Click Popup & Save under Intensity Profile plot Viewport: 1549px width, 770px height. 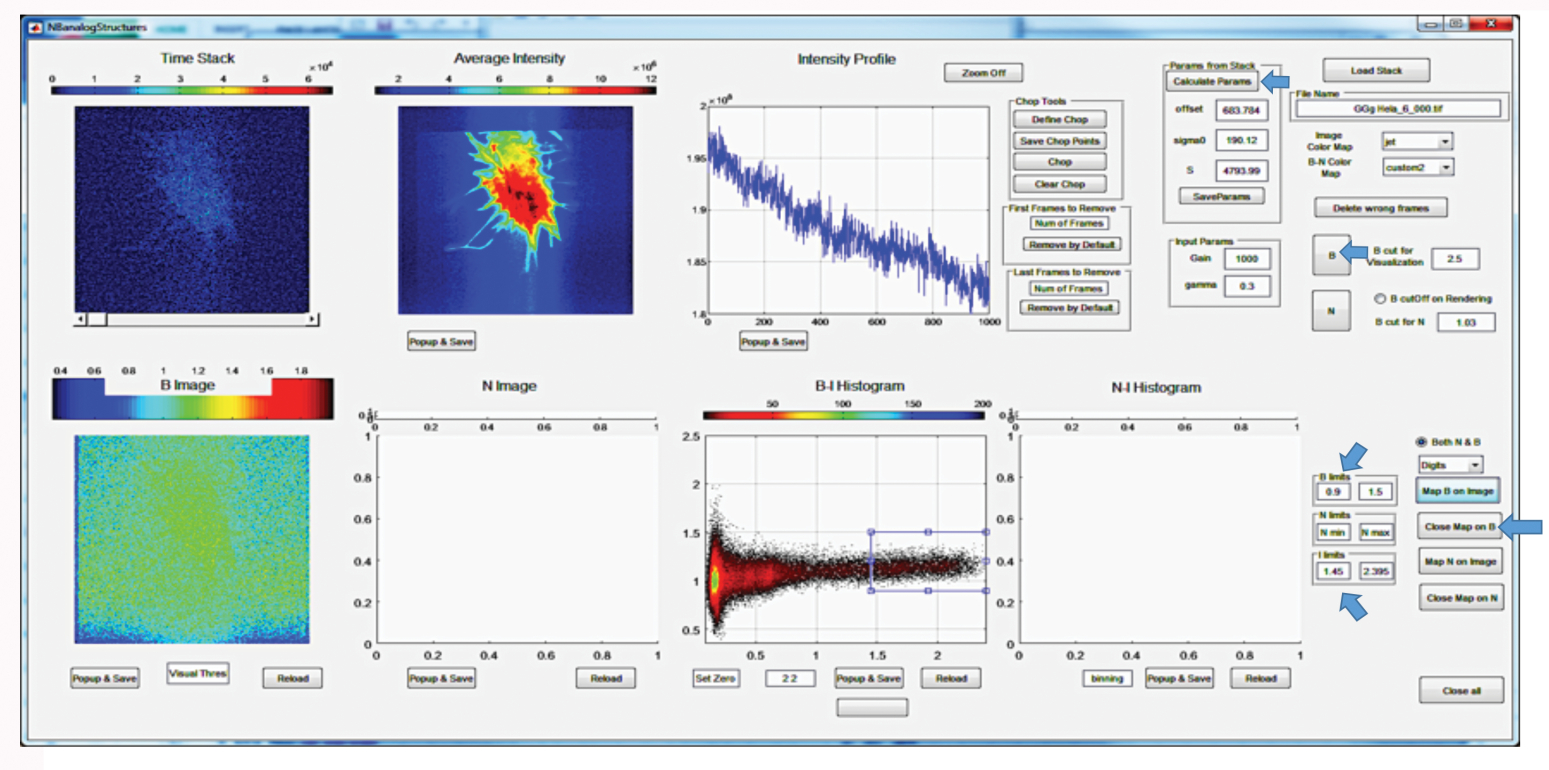pos(773,341)
